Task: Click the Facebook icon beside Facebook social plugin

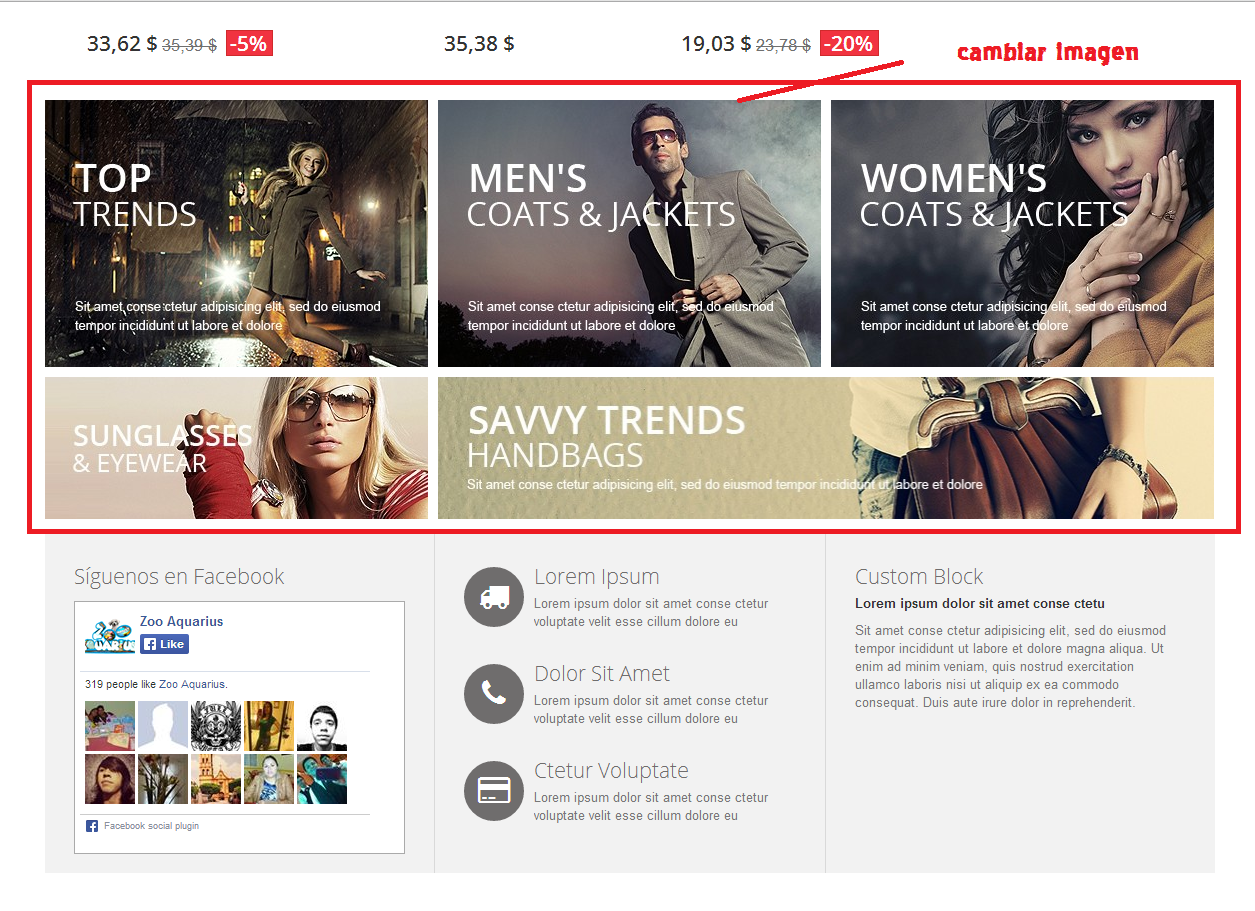Action: (x=92, y=826)
